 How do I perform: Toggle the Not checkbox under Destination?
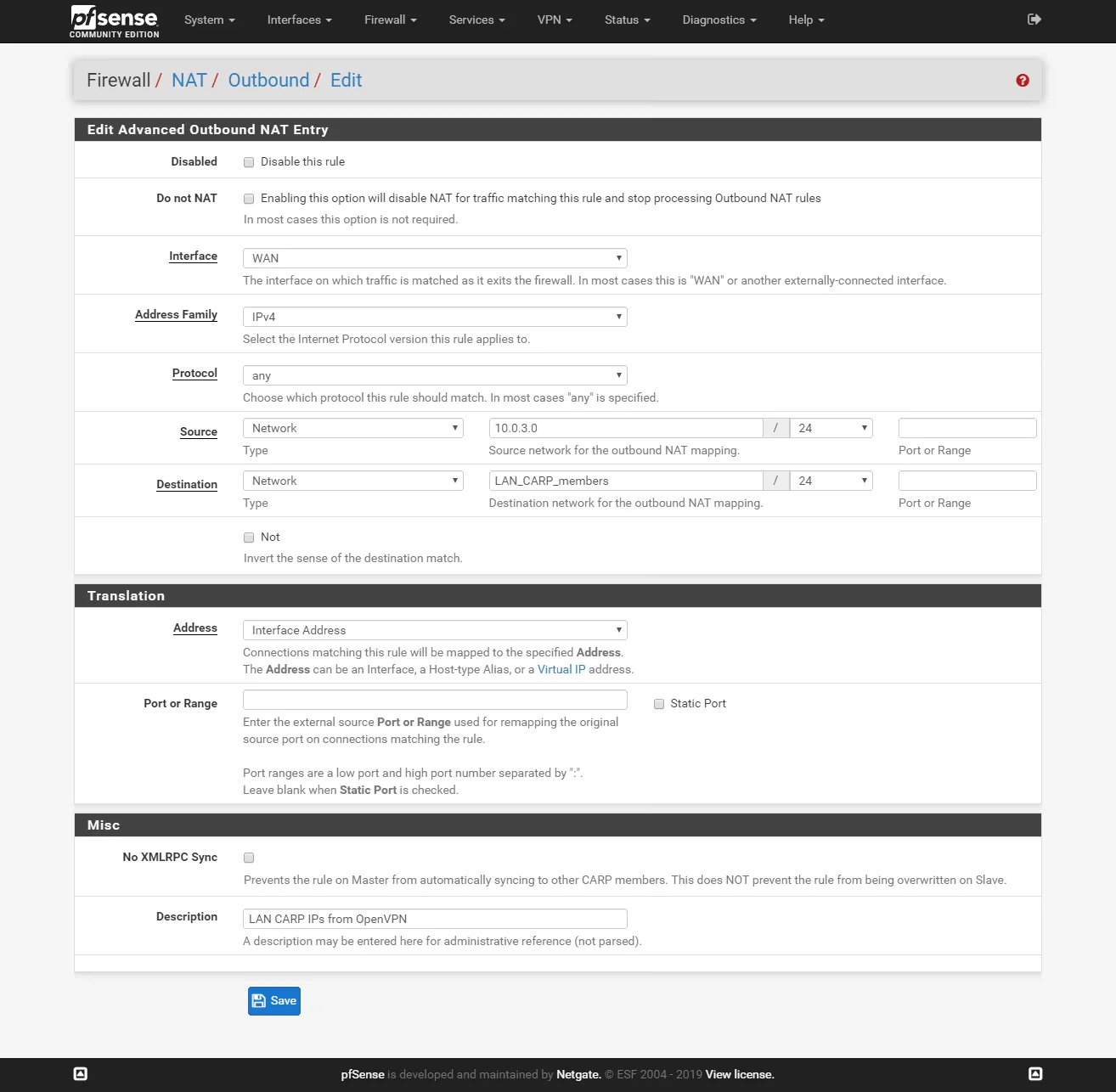click(x=249, y=537)
